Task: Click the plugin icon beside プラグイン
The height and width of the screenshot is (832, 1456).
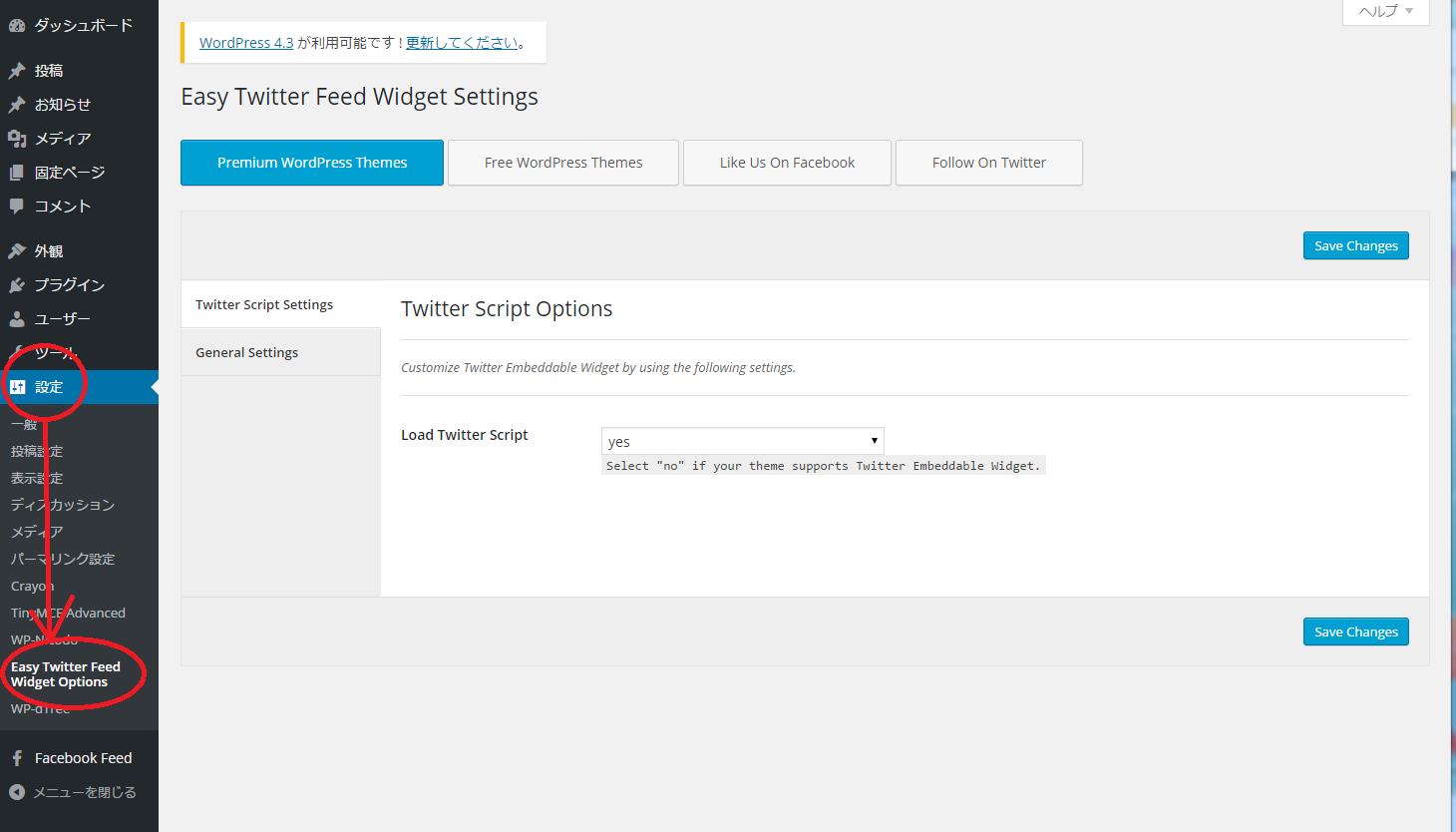Action: 17,285
